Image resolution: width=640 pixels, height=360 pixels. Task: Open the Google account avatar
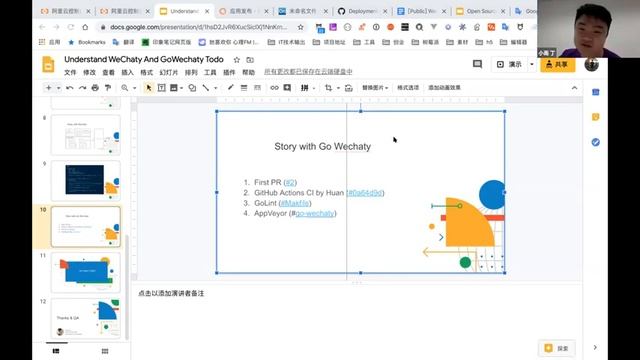[x=591, y=64]
